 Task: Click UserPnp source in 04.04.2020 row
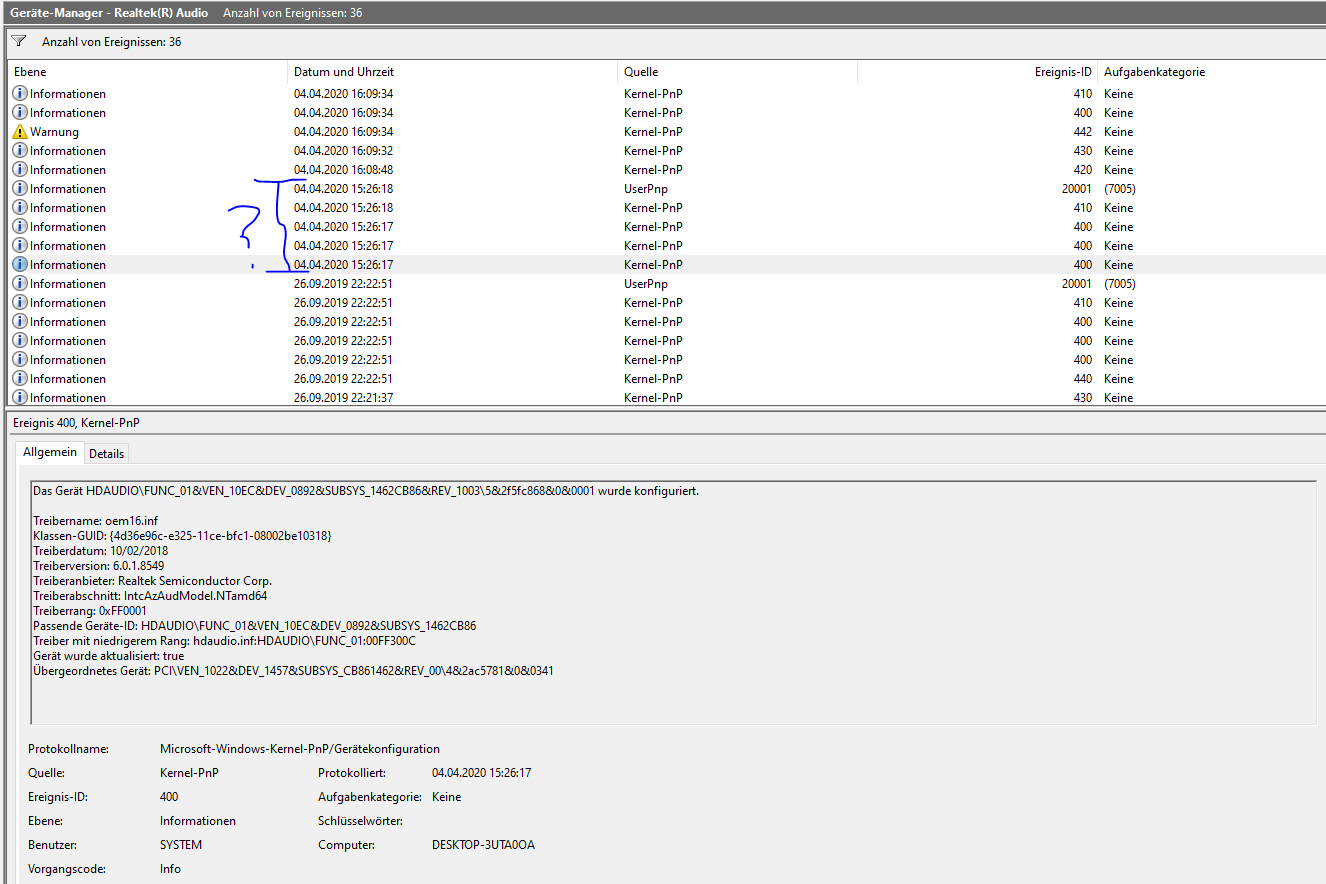[x=646, y=189]
